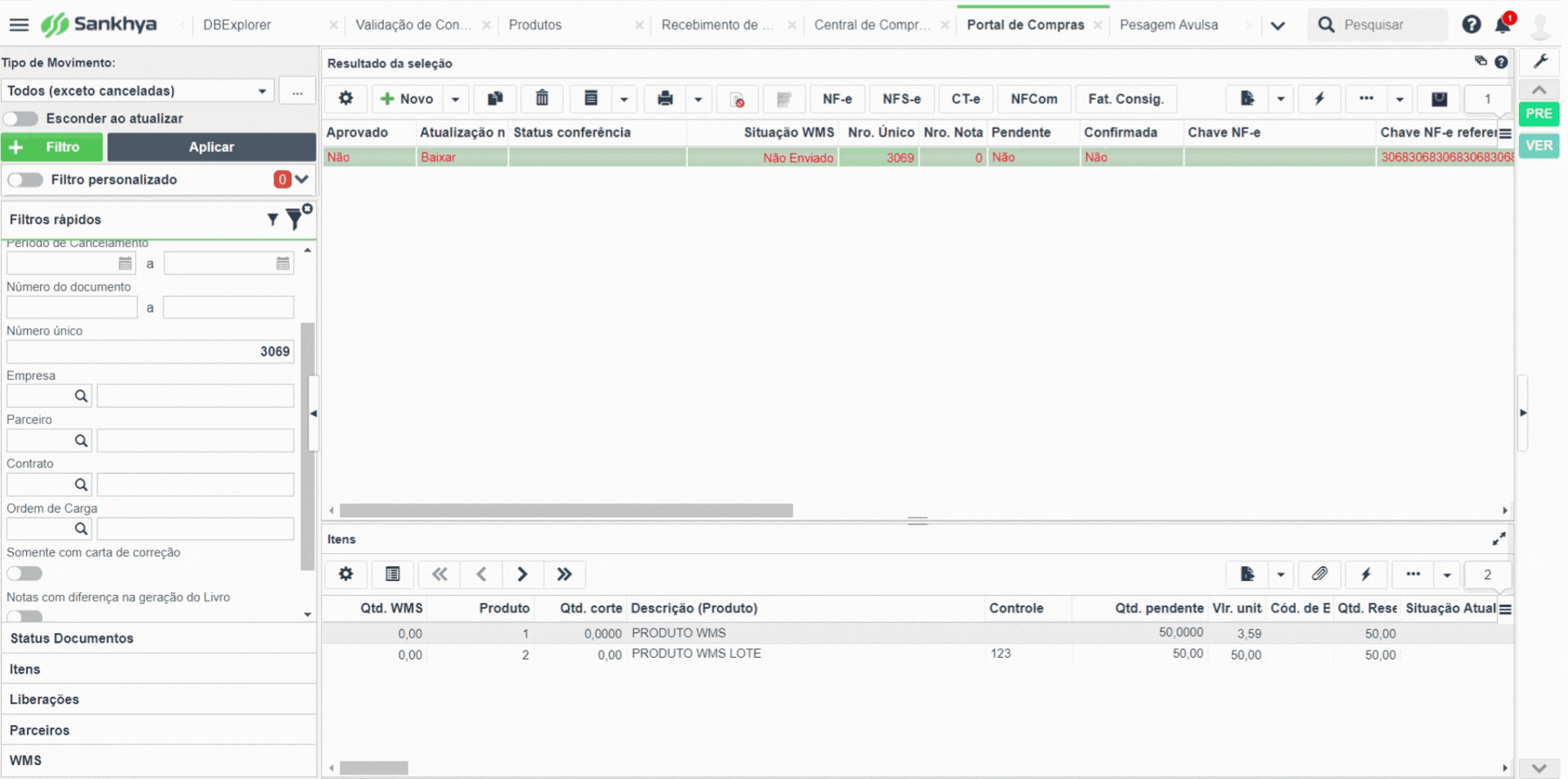The image size is (1568, 779).
Task: Maximize the Itens panel
Action: click(1498, 539)
